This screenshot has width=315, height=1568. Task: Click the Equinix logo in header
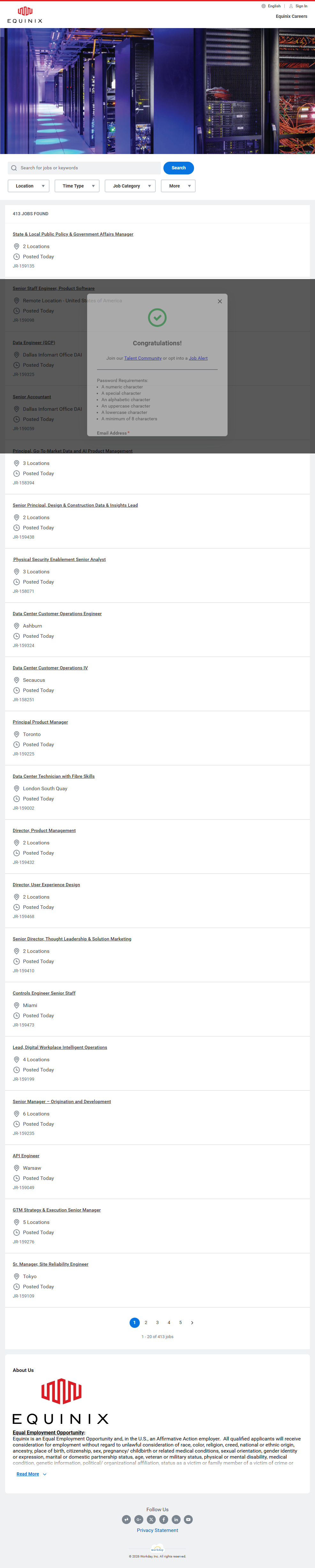(25, 15)
